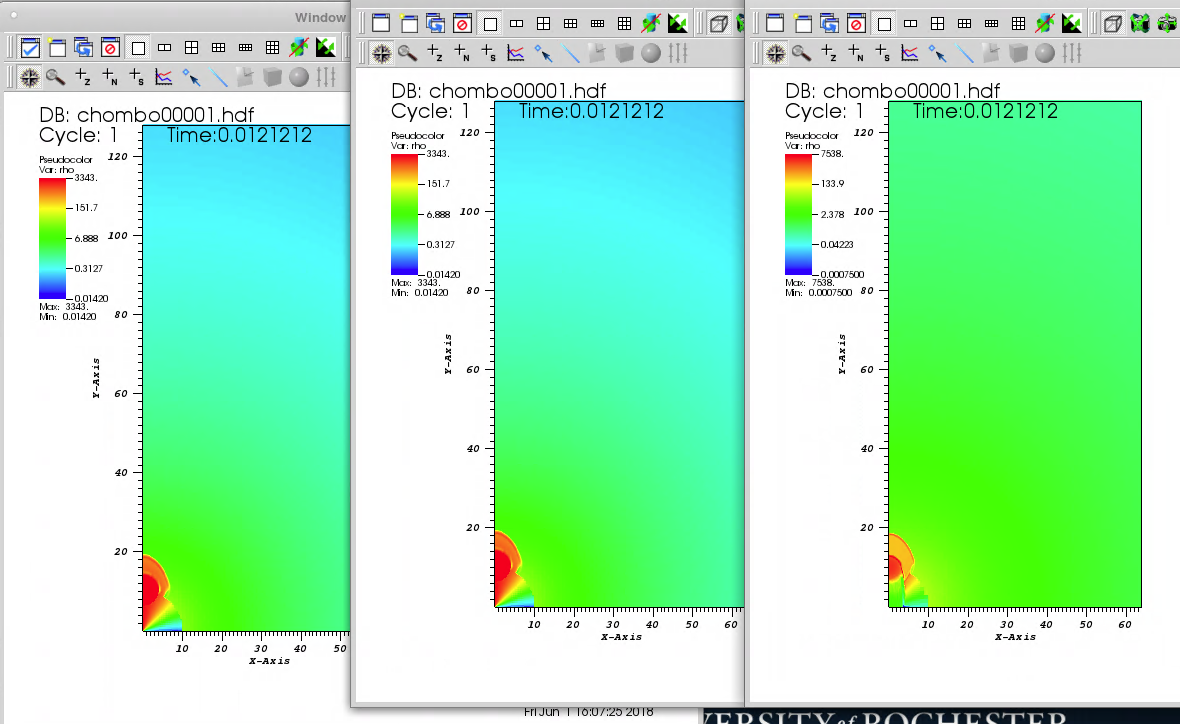Viewport: 1180px width, 724px height.
Task: Click the "Max: 7538." legend text
Action: 809,283
